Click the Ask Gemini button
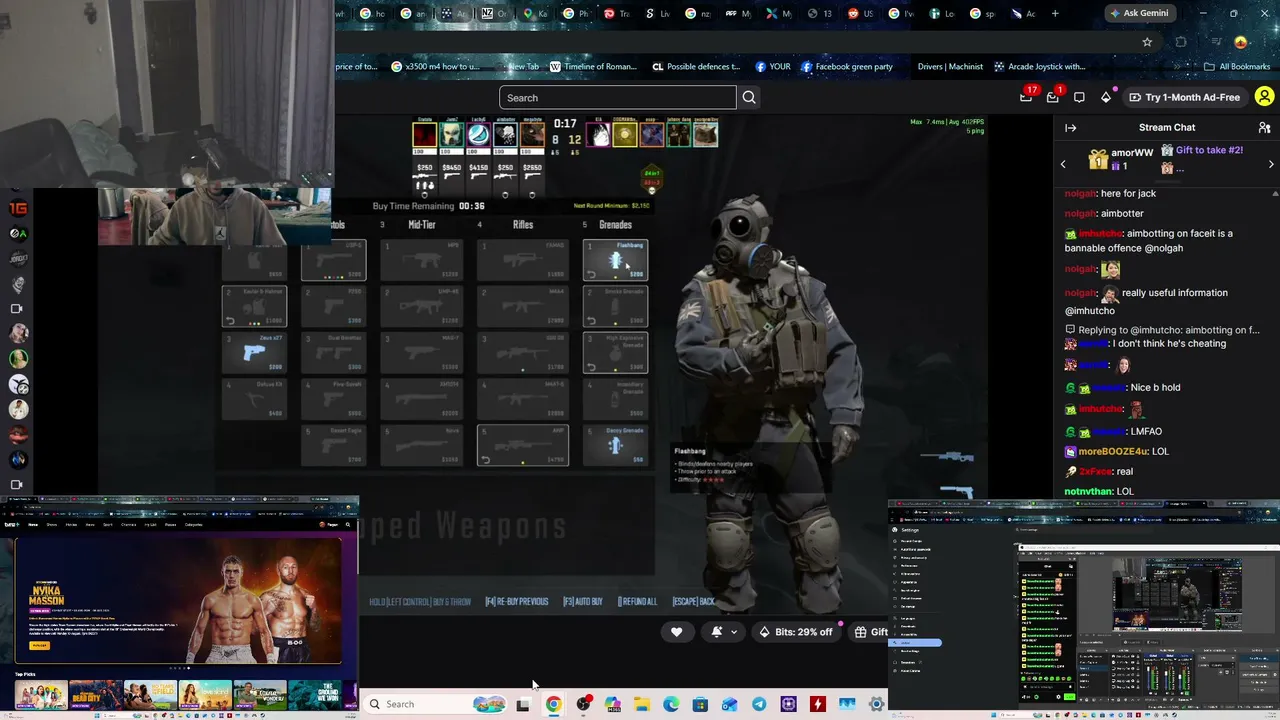 coord(1142,13)
